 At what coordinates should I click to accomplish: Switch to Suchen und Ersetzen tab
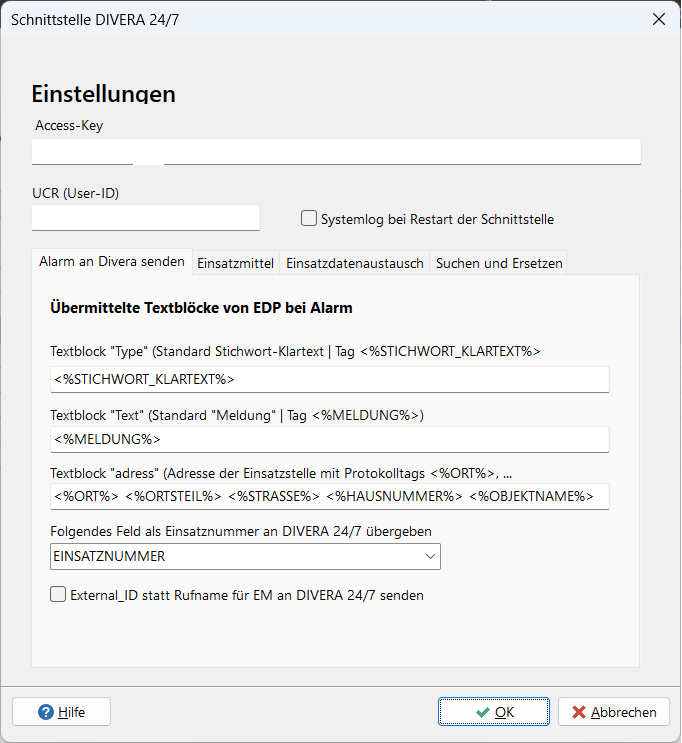[499, 263]
